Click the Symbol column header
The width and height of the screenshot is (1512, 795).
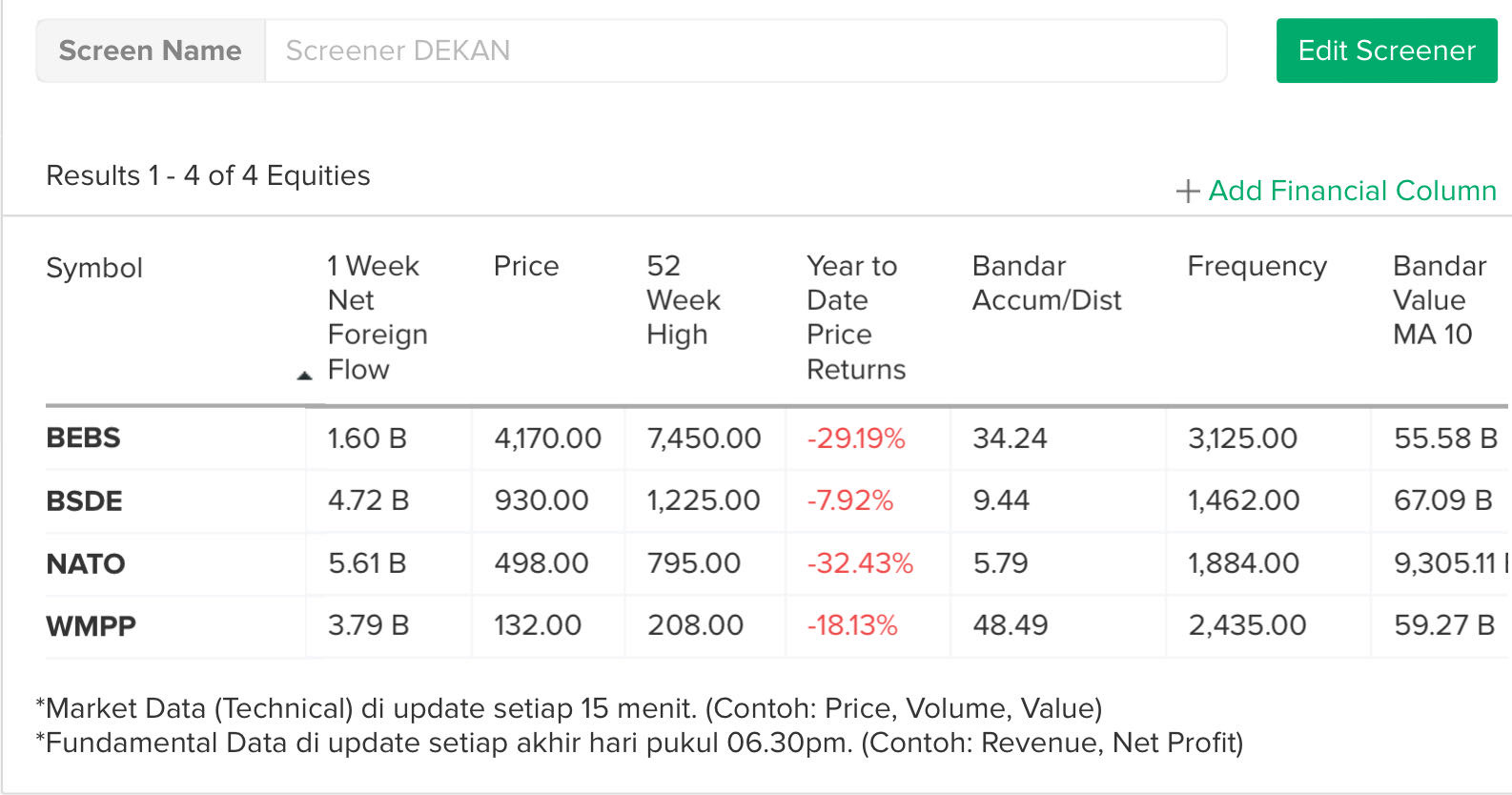(x=93, y=268)
